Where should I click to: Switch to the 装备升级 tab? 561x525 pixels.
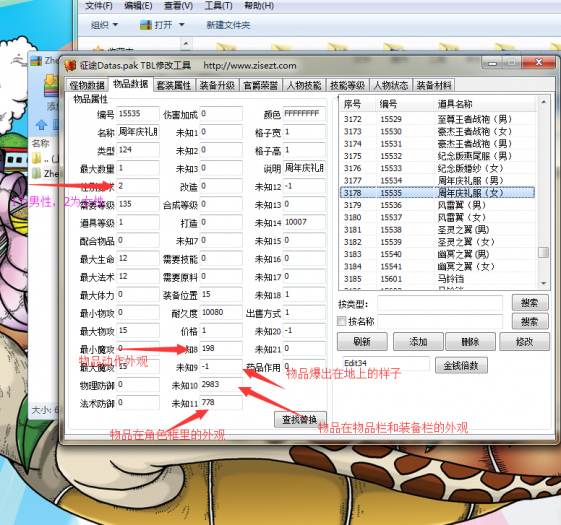coord(217,86)
